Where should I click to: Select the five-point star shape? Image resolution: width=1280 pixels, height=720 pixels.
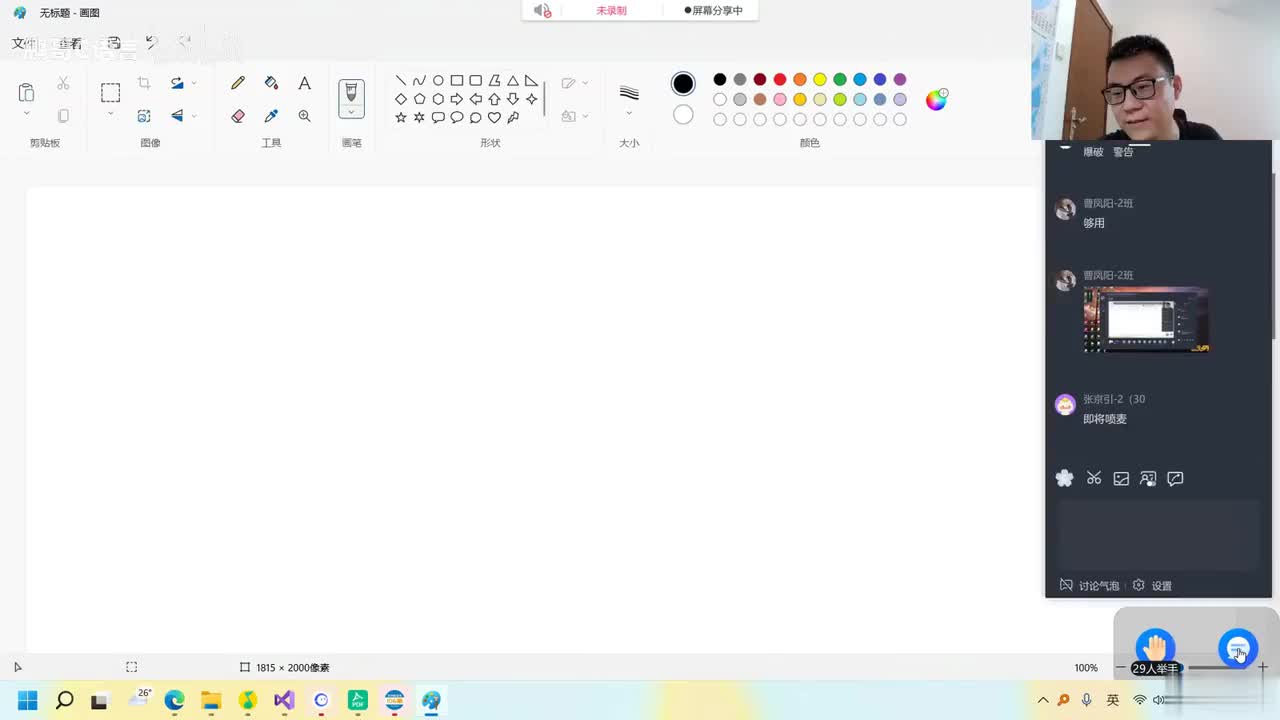point(401,117)
